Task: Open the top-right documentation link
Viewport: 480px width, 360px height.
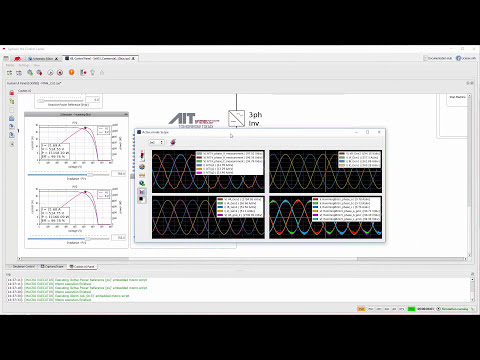Action: (438, 58)
